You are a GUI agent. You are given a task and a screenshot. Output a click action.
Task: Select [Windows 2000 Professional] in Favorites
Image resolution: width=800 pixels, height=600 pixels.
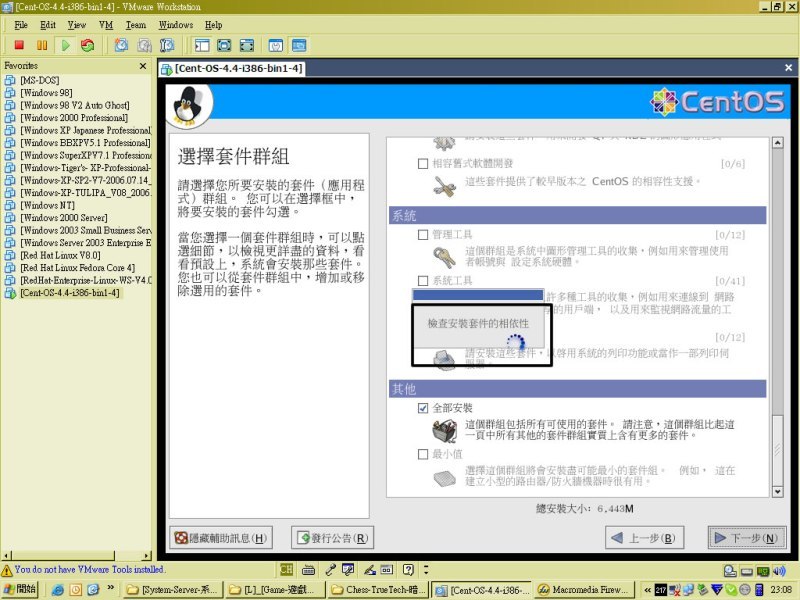pyautogui.click(x=74, y=118)
